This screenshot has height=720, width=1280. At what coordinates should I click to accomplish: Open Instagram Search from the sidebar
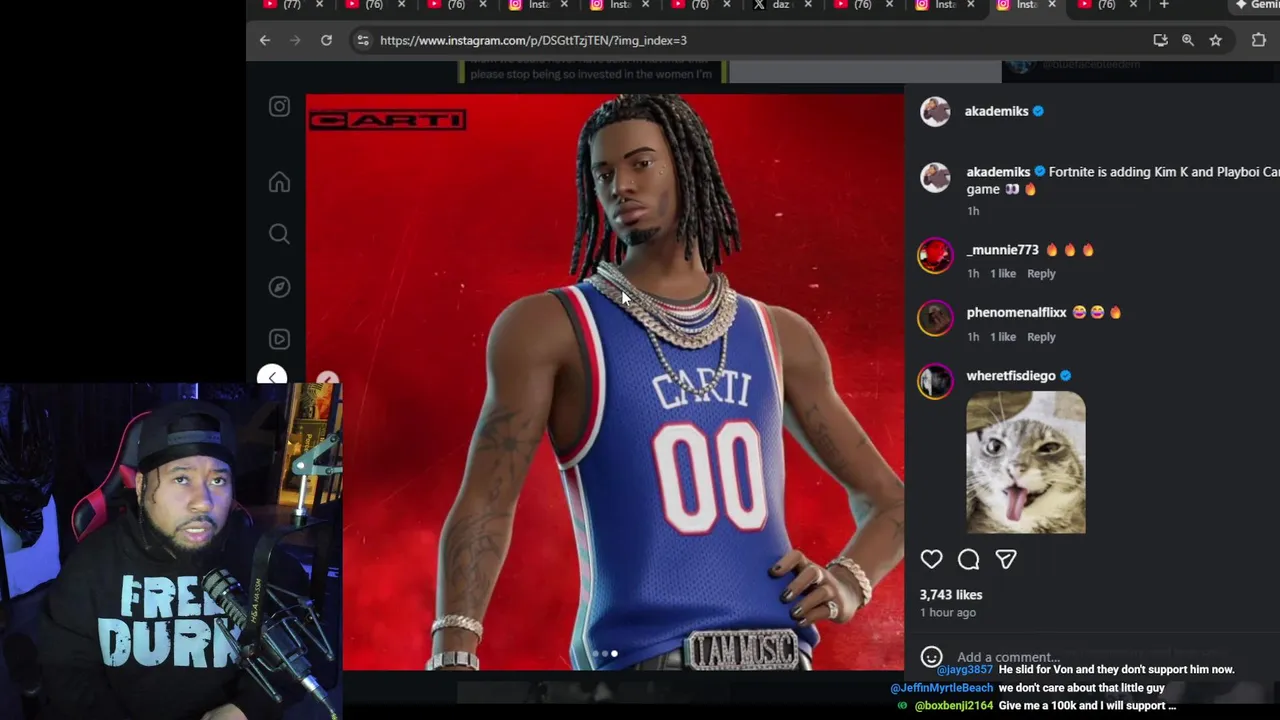point(279,234)
